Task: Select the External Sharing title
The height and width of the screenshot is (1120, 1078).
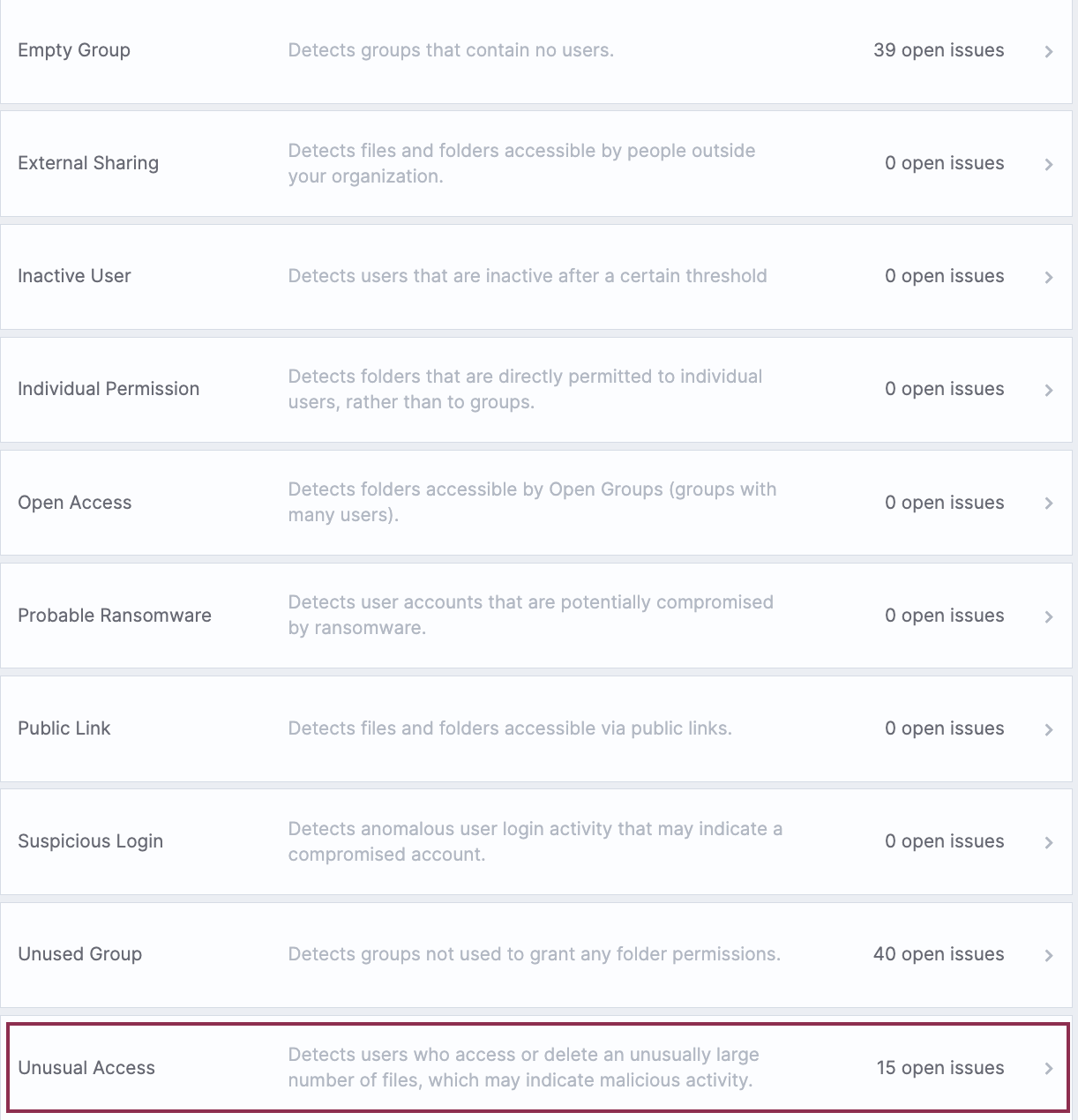Action: (88, 163)
